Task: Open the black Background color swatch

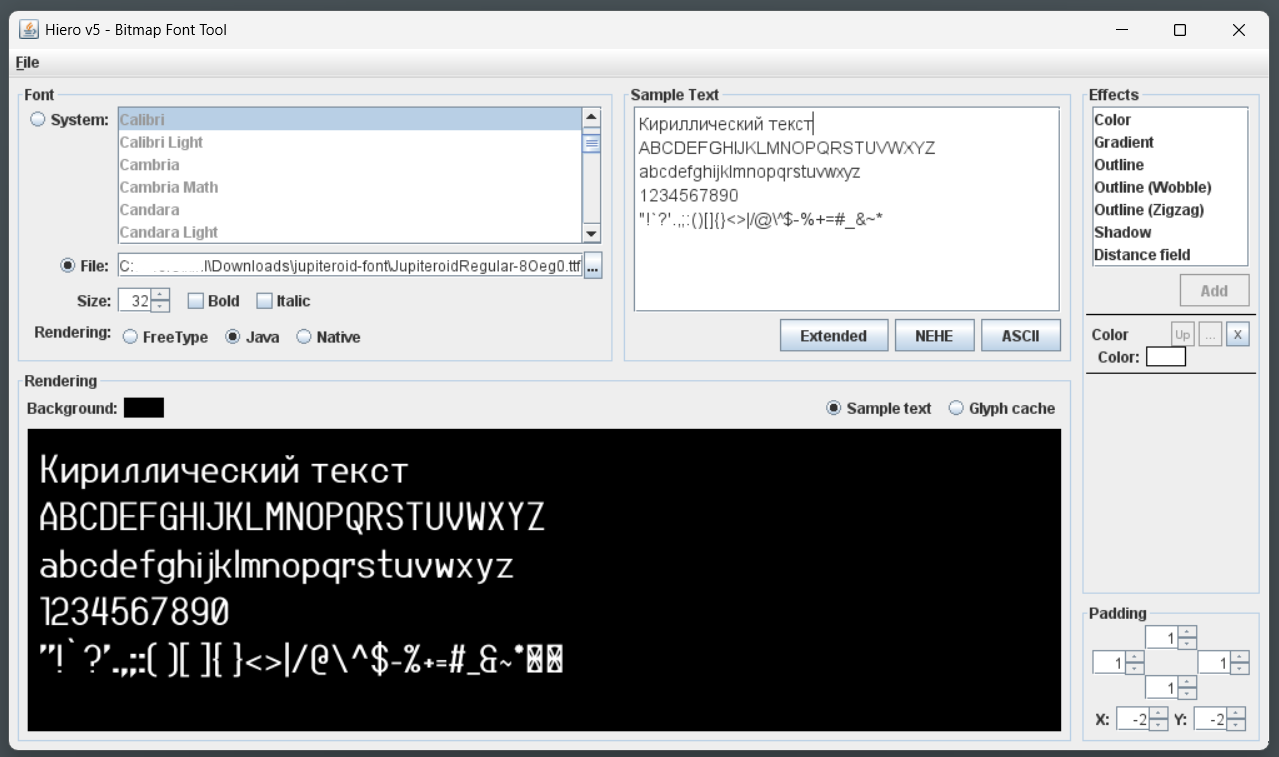Action: [x=144, y=408]
